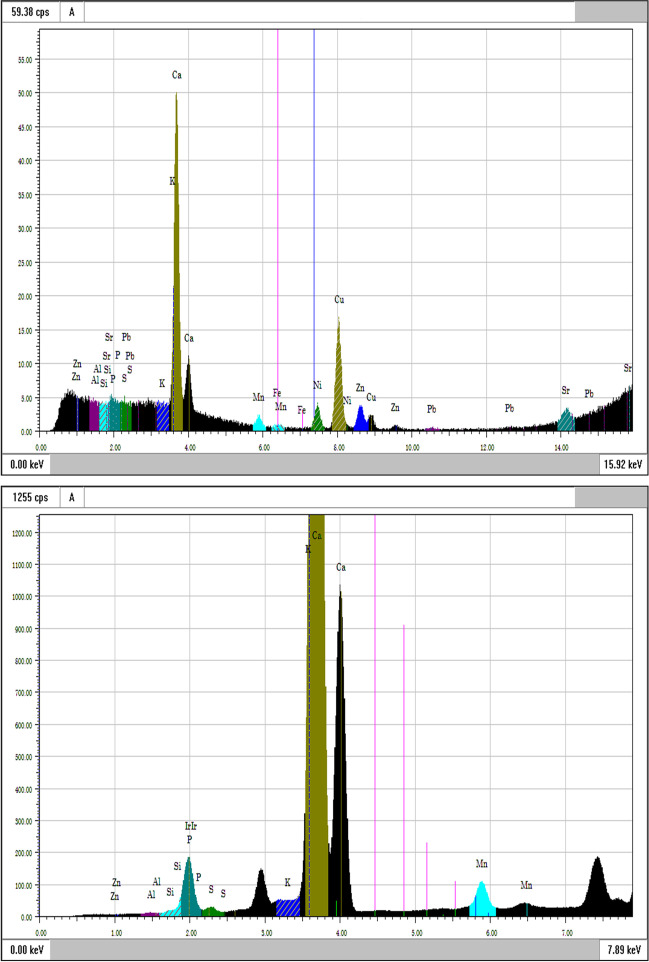The image size is (649, 962).
Task: Click the gray slider block beside 1255 cps header
Action: tap(610, 498)
